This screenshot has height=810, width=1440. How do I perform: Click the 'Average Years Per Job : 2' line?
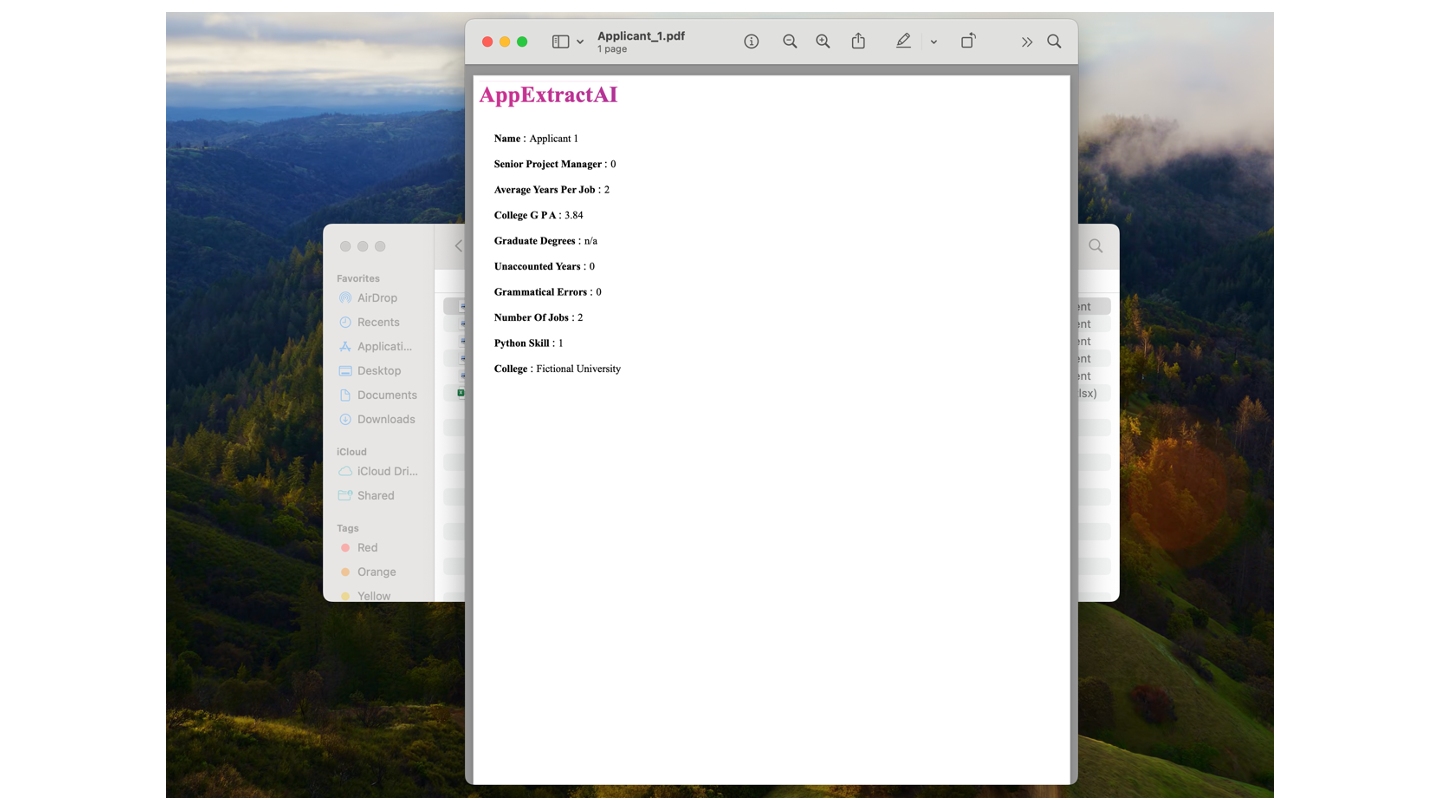[x=552, y=190]
